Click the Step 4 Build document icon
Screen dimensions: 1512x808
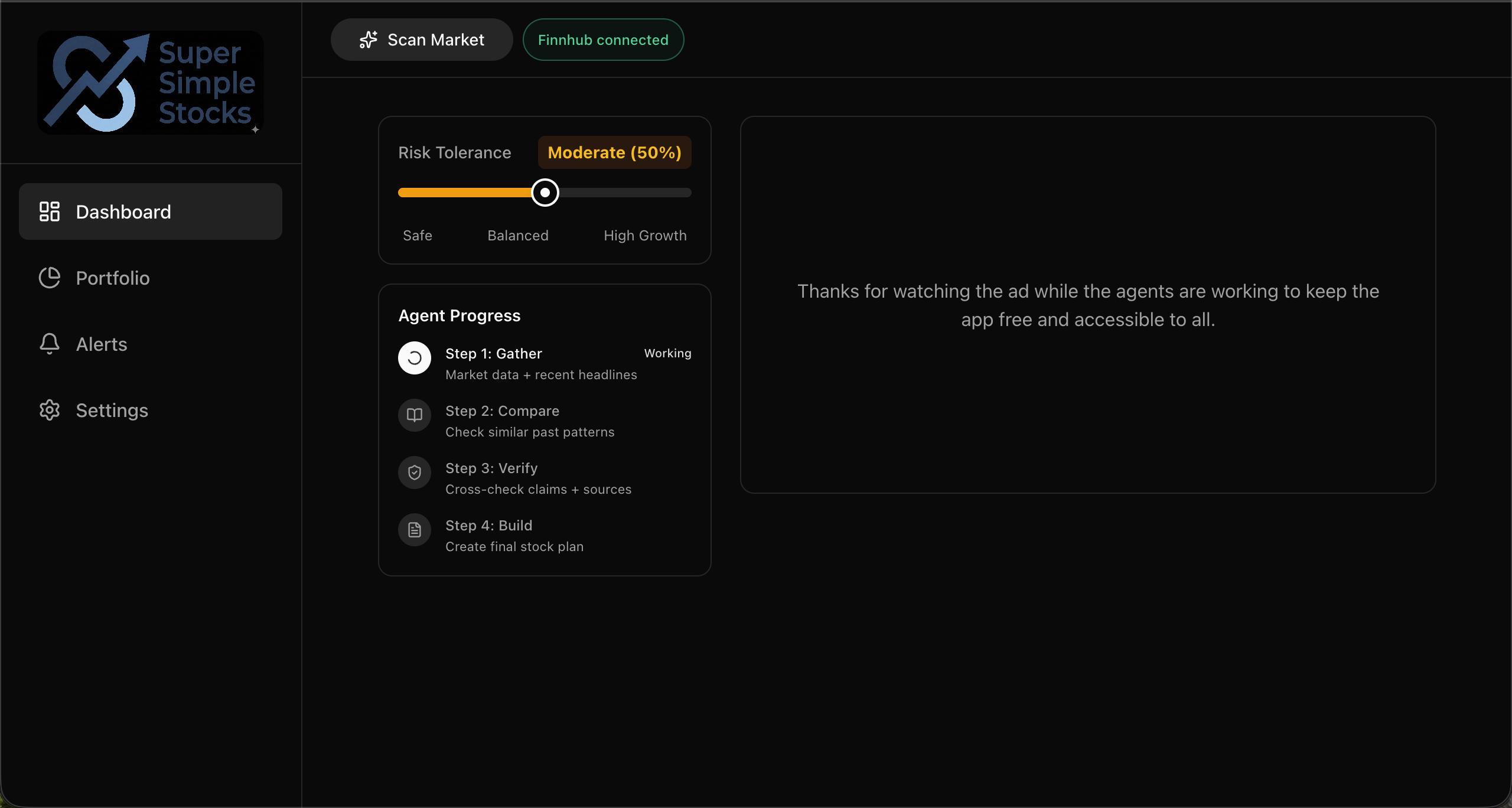(415, 530)
